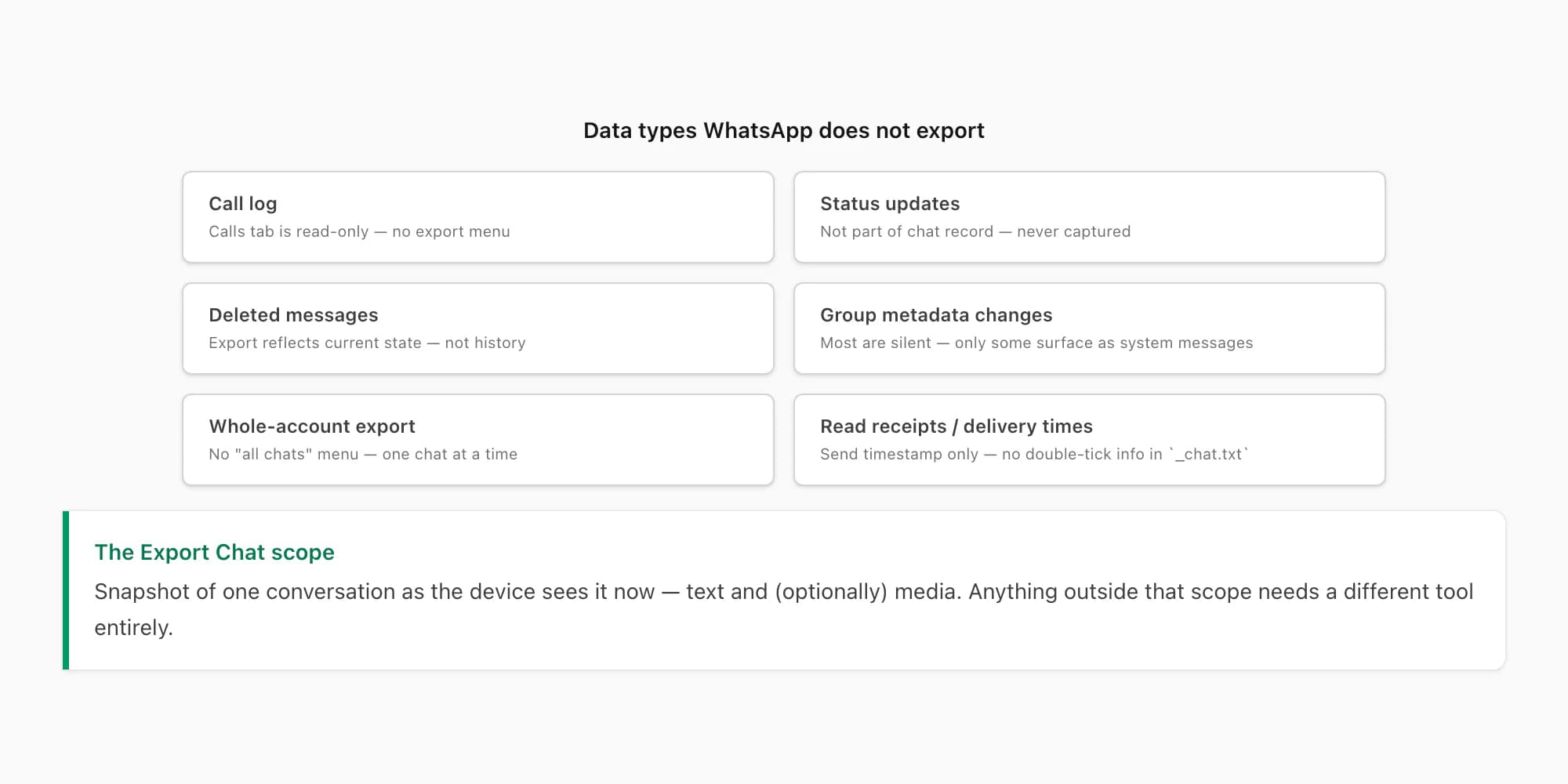Select the 'Whole-account export' card title
Screen dimensions: 1568x784
[312, 426]
